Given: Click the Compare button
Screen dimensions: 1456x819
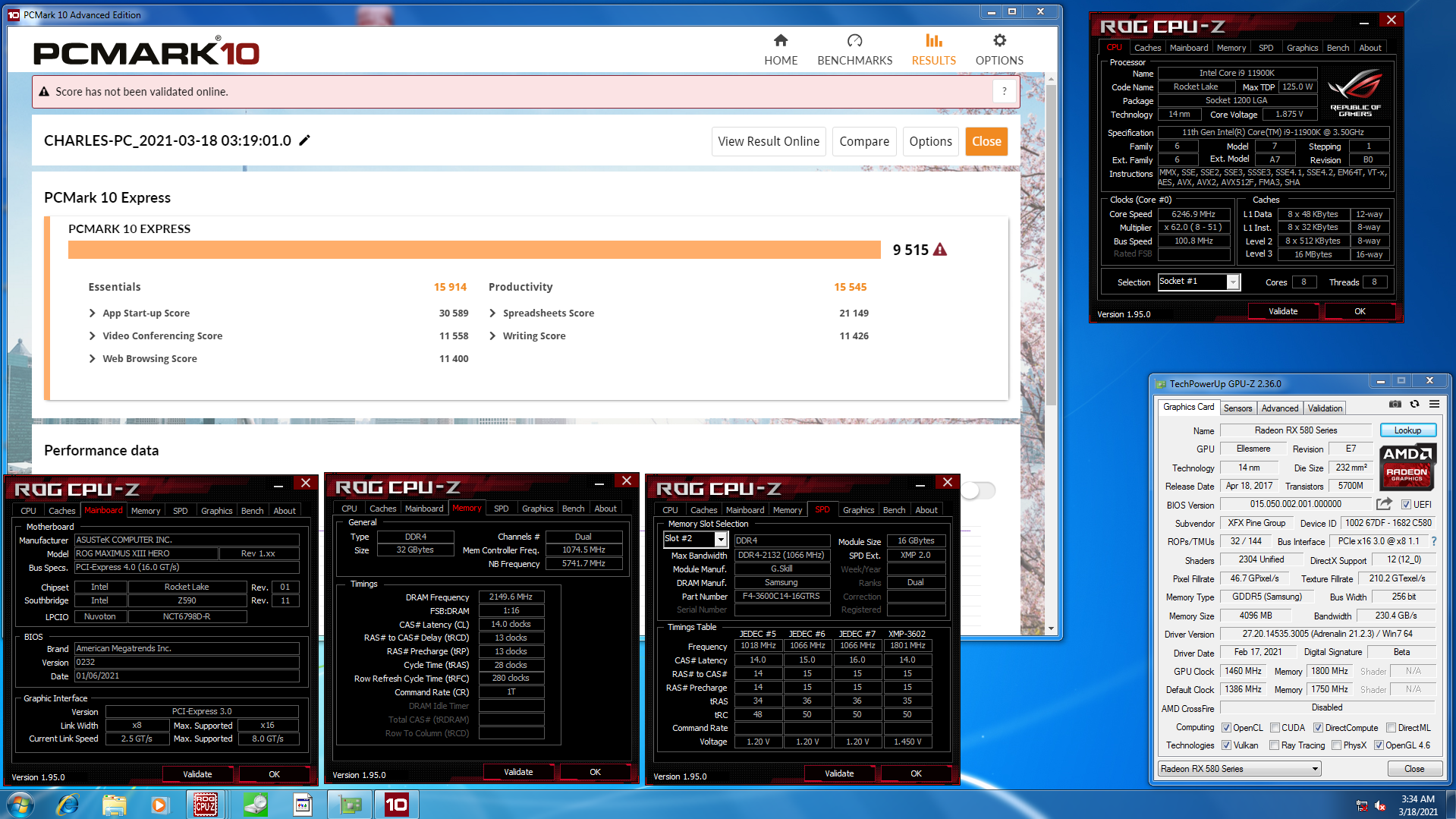Looking at the screenshot, I should (x=864, y=141).
